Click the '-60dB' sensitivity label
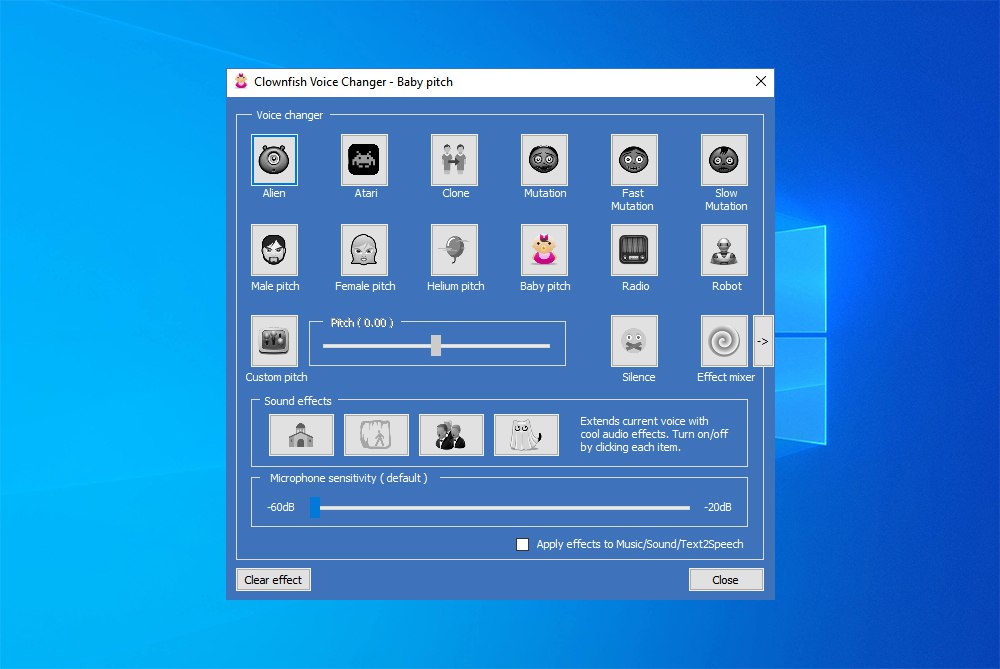Viewport: 1000px width, 669px height. (x=281, y=507)
